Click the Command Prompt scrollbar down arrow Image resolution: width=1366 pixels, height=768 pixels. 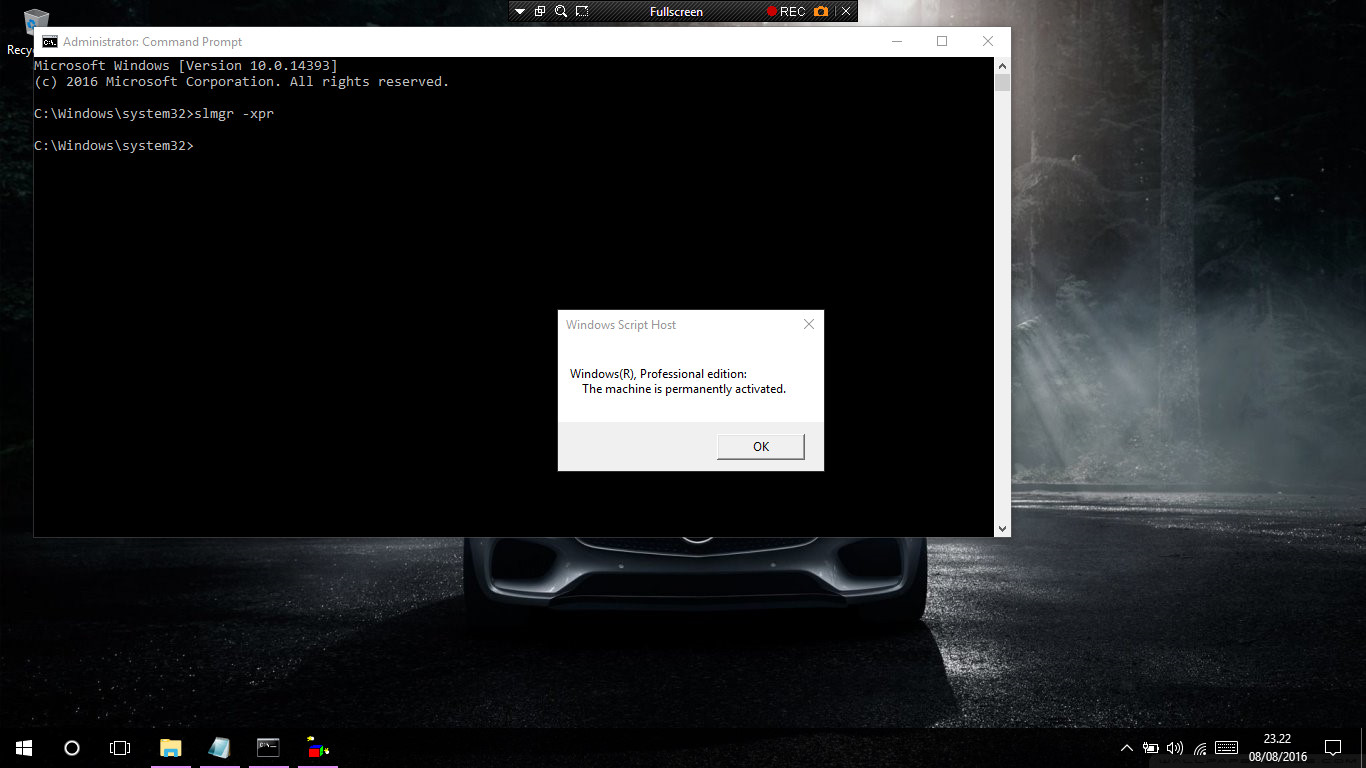(1002, 528)
